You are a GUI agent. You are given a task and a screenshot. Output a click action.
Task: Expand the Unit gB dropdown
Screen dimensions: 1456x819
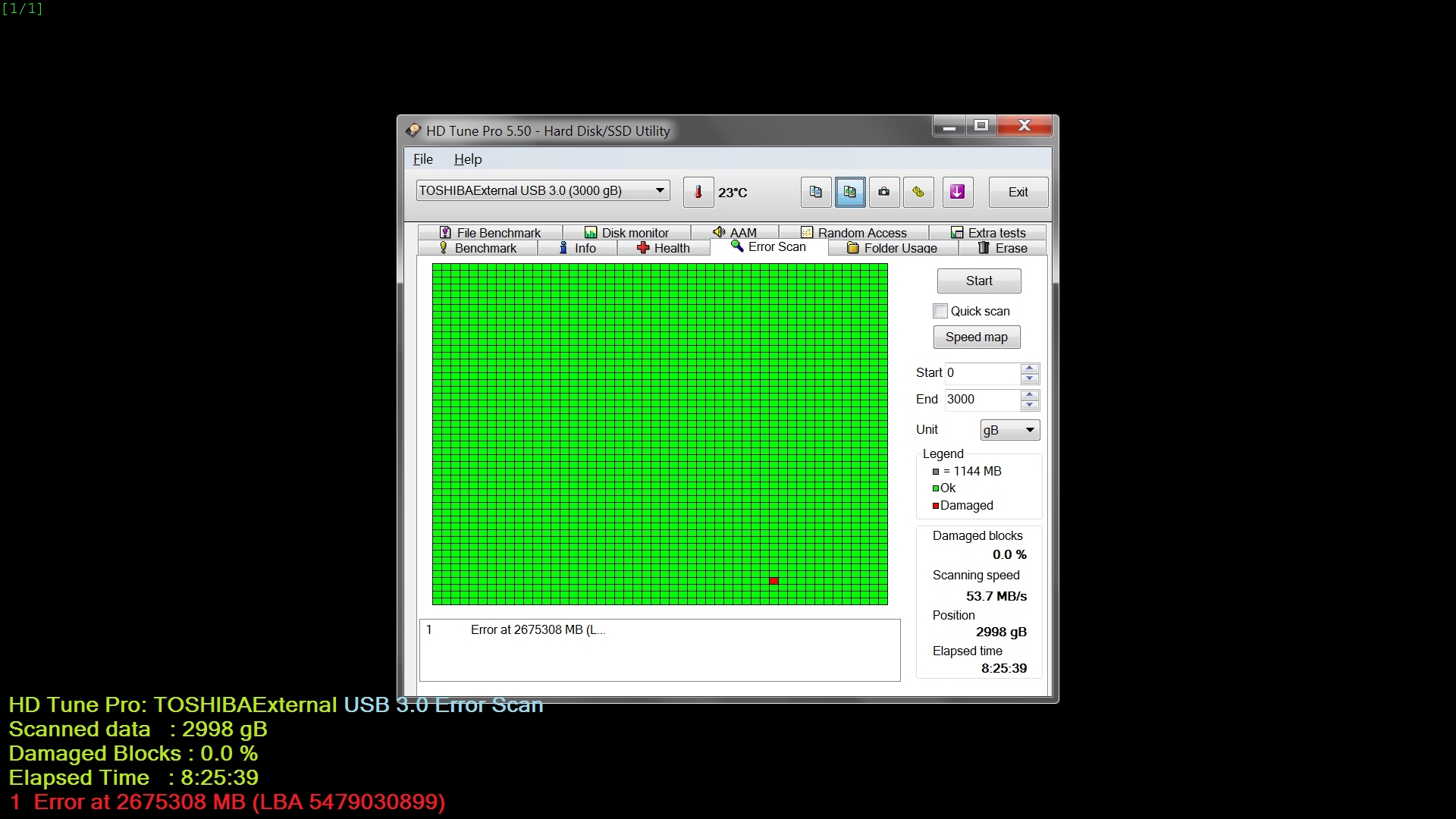pyautogui.click(x=1029, y=430)
